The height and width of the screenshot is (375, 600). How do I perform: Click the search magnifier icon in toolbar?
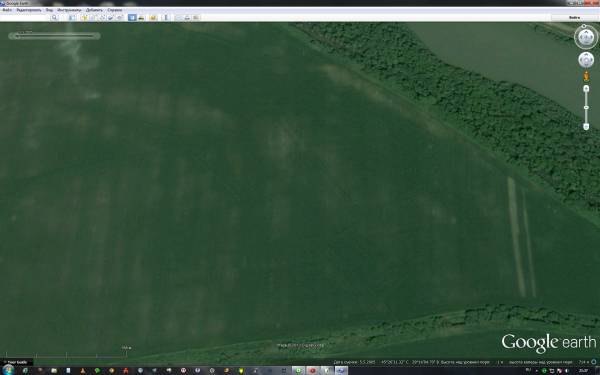[x=54, y=17]
